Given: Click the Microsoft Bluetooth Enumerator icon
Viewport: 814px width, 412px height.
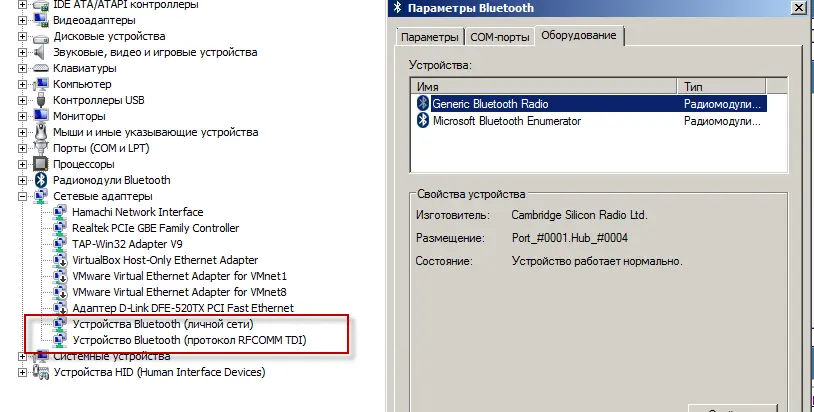Looking at the screenshot, I should 422,121.
